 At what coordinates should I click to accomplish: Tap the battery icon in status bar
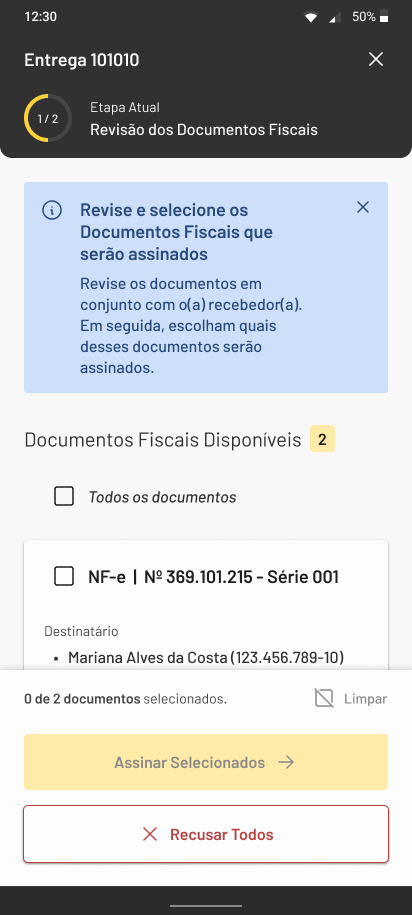[384, 17]
